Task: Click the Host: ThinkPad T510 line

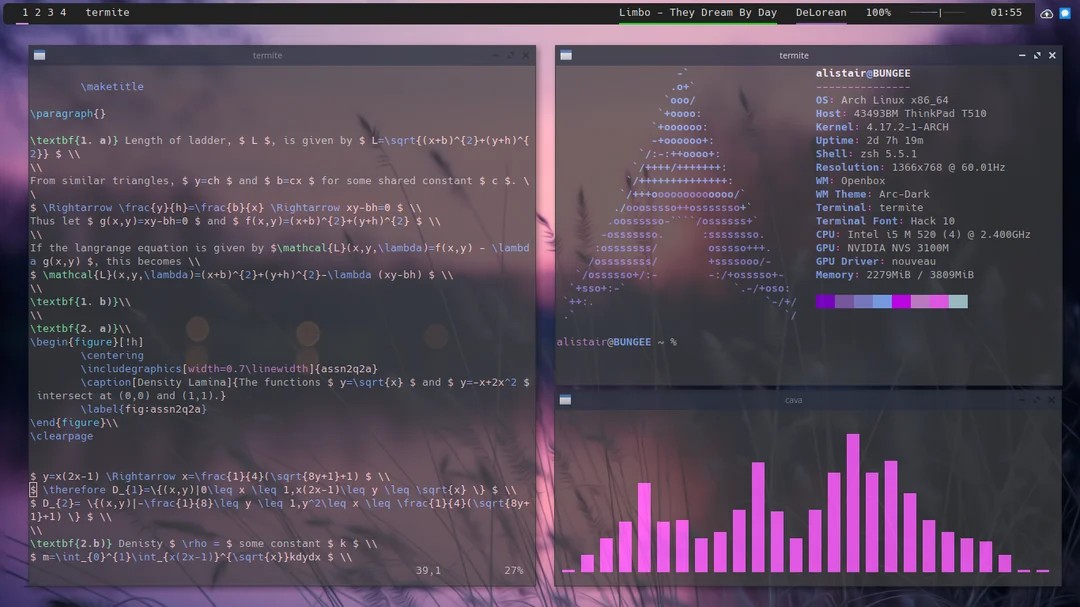Action: click(901, 114)
